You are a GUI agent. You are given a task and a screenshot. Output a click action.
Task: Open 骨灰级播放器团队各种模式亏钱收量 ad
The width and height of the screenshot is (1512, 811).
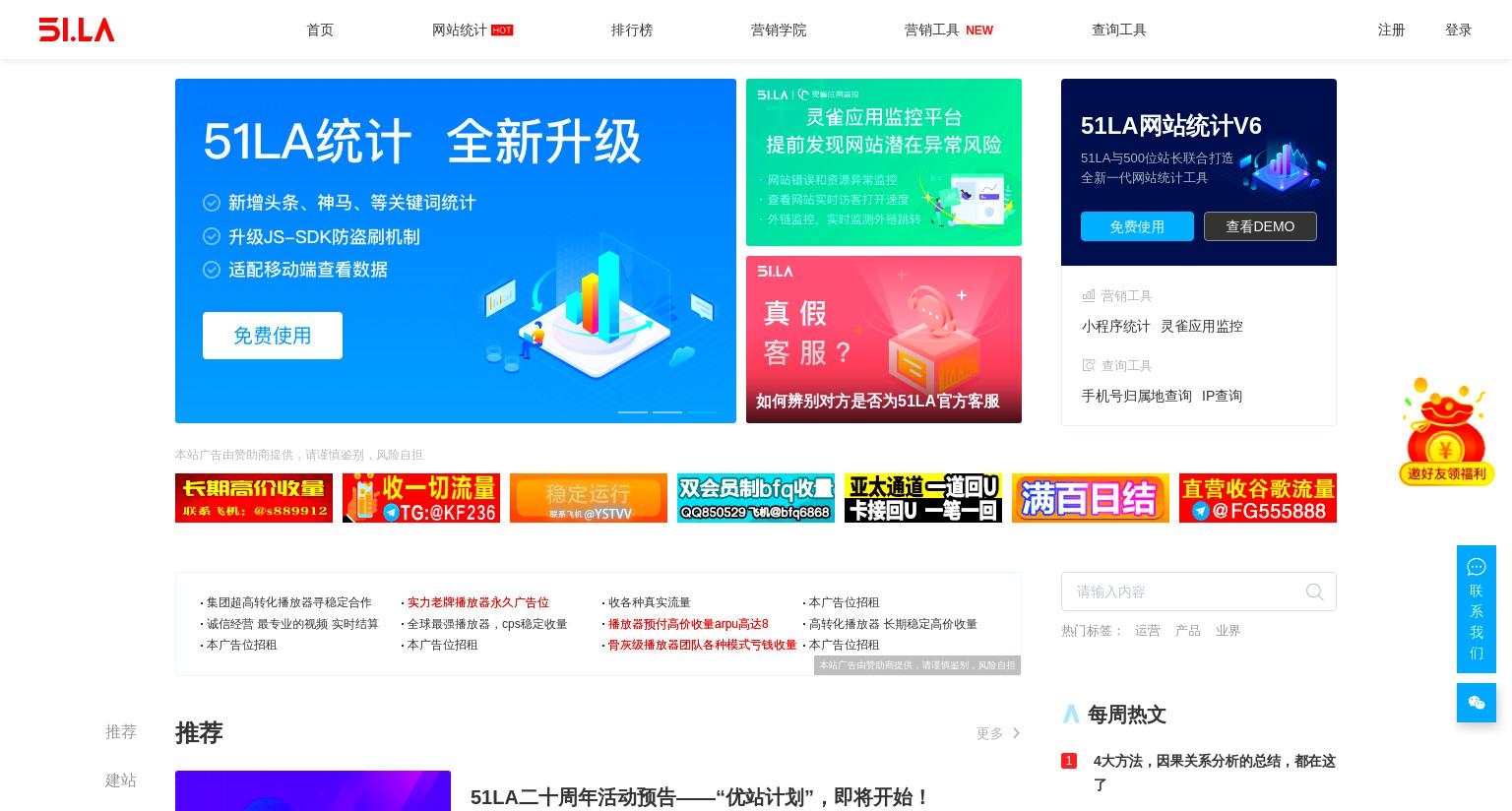click(702, 645)
